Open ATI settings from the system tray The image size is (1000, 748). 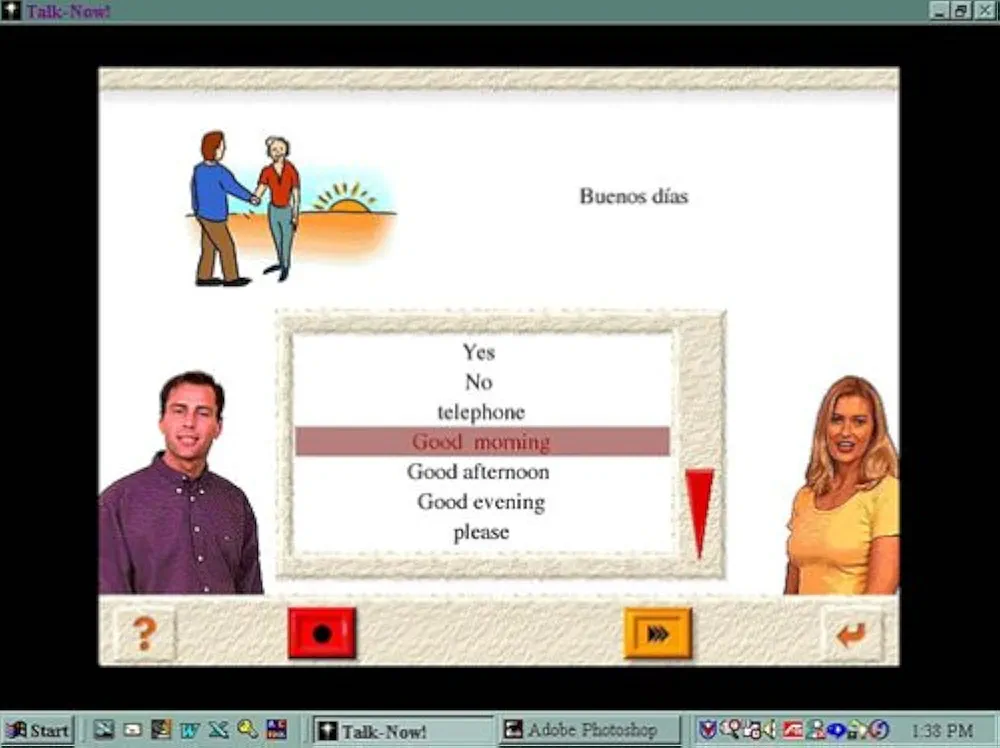[791, 729]
